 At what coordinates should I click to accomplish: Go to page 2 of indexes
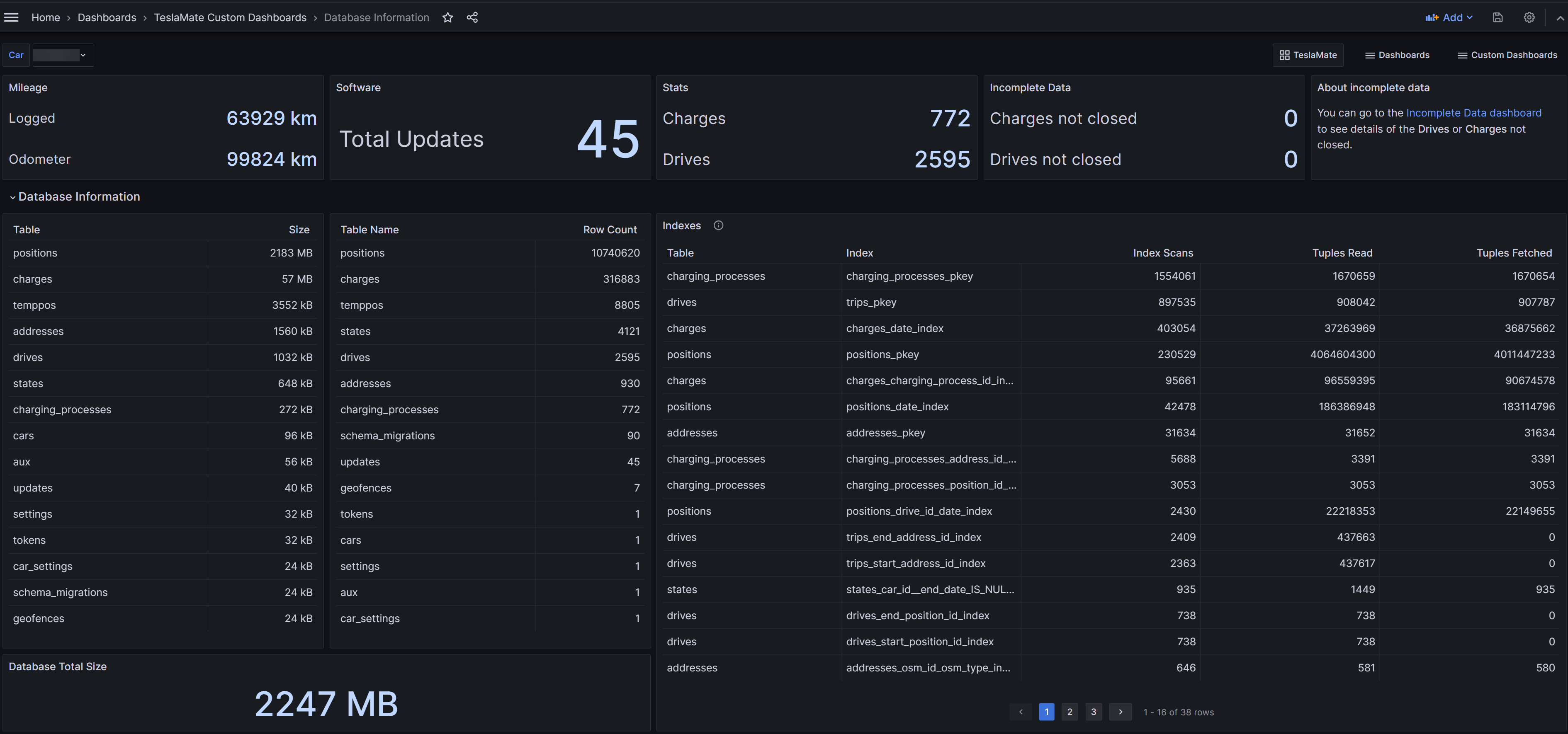[x=1070, y=712]
